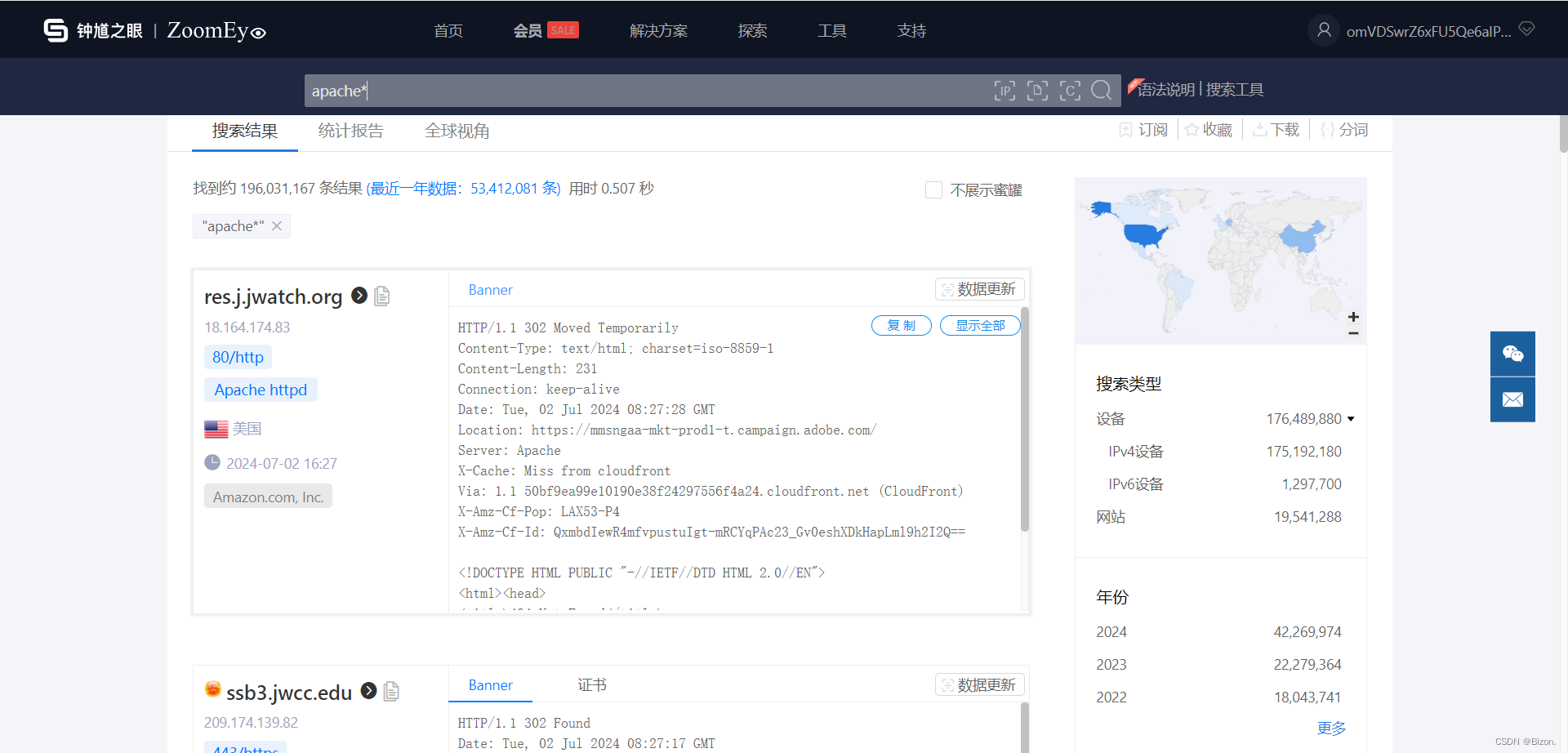Open the 首页 menu

coord(448,30)
